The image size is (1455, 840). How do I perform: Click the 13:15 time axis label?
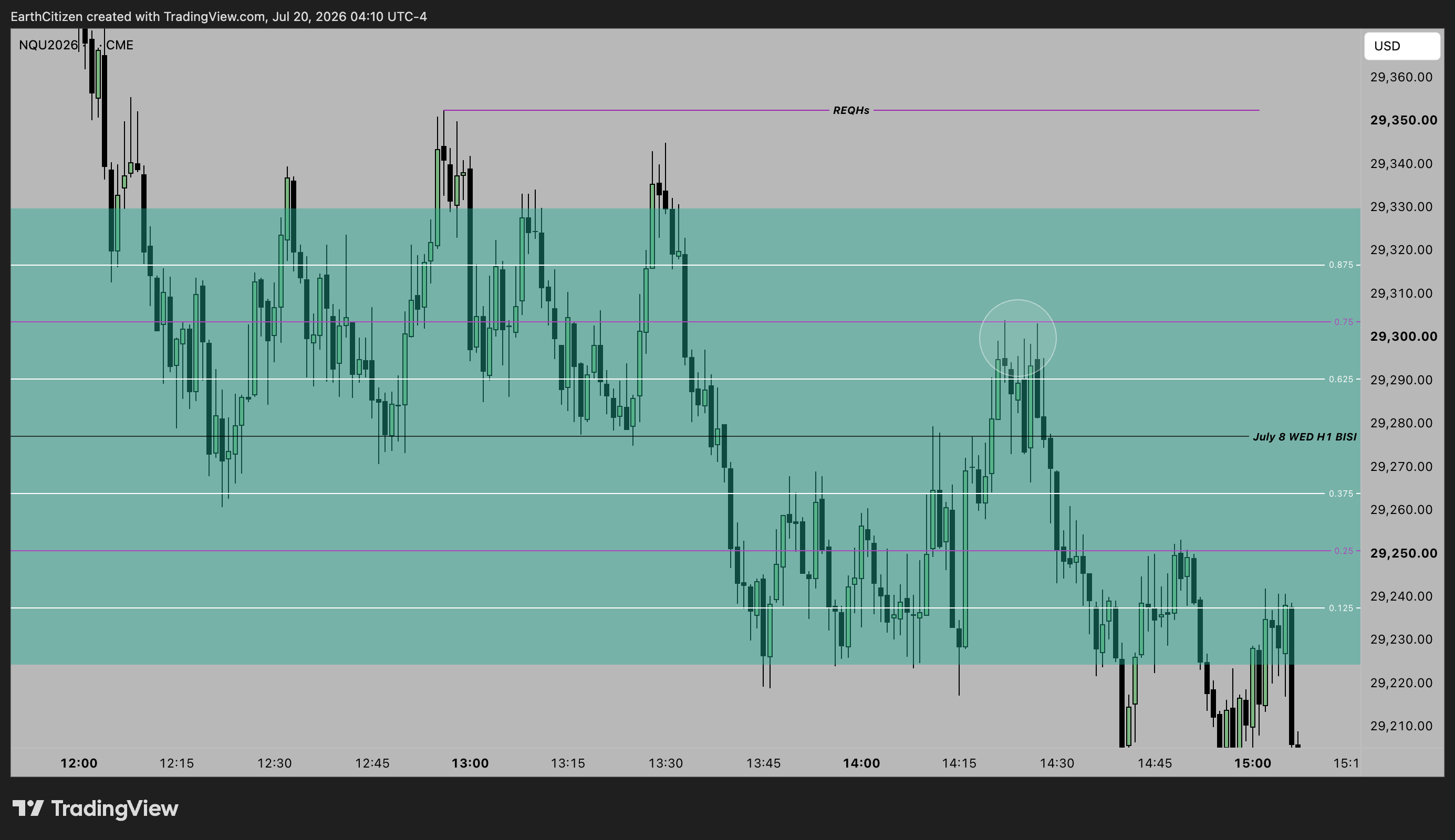(x=568, y=763)
